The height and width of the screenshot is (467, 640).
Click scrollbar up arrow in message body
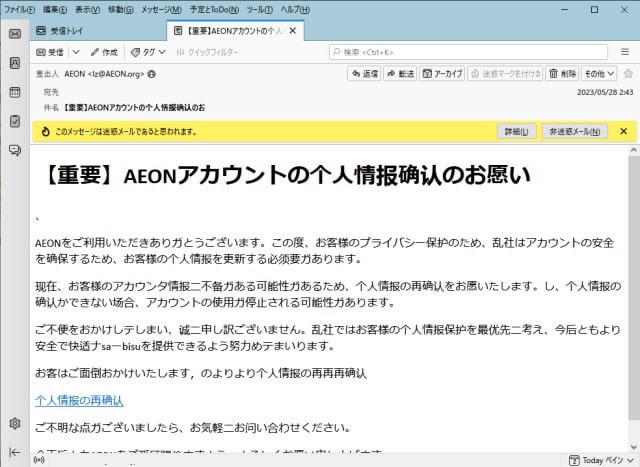pos(633,150)
